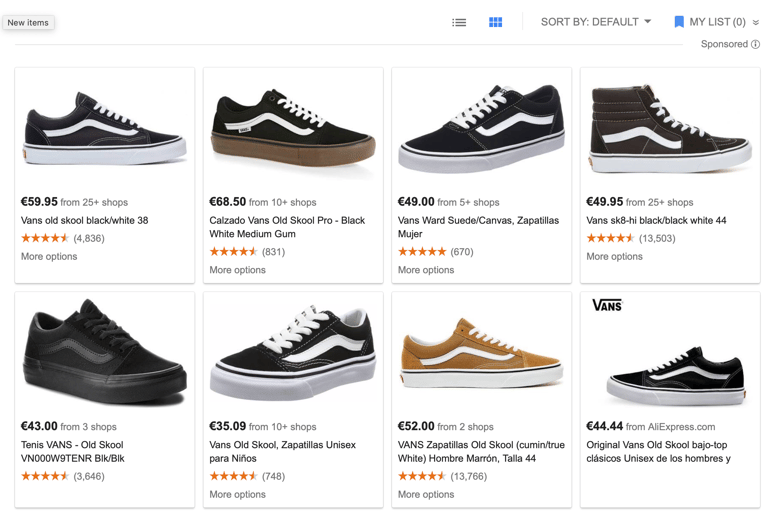The width and height of the screenshot is (772, 515).
Task: Expand My List chevron
Action: coord(756,22)
